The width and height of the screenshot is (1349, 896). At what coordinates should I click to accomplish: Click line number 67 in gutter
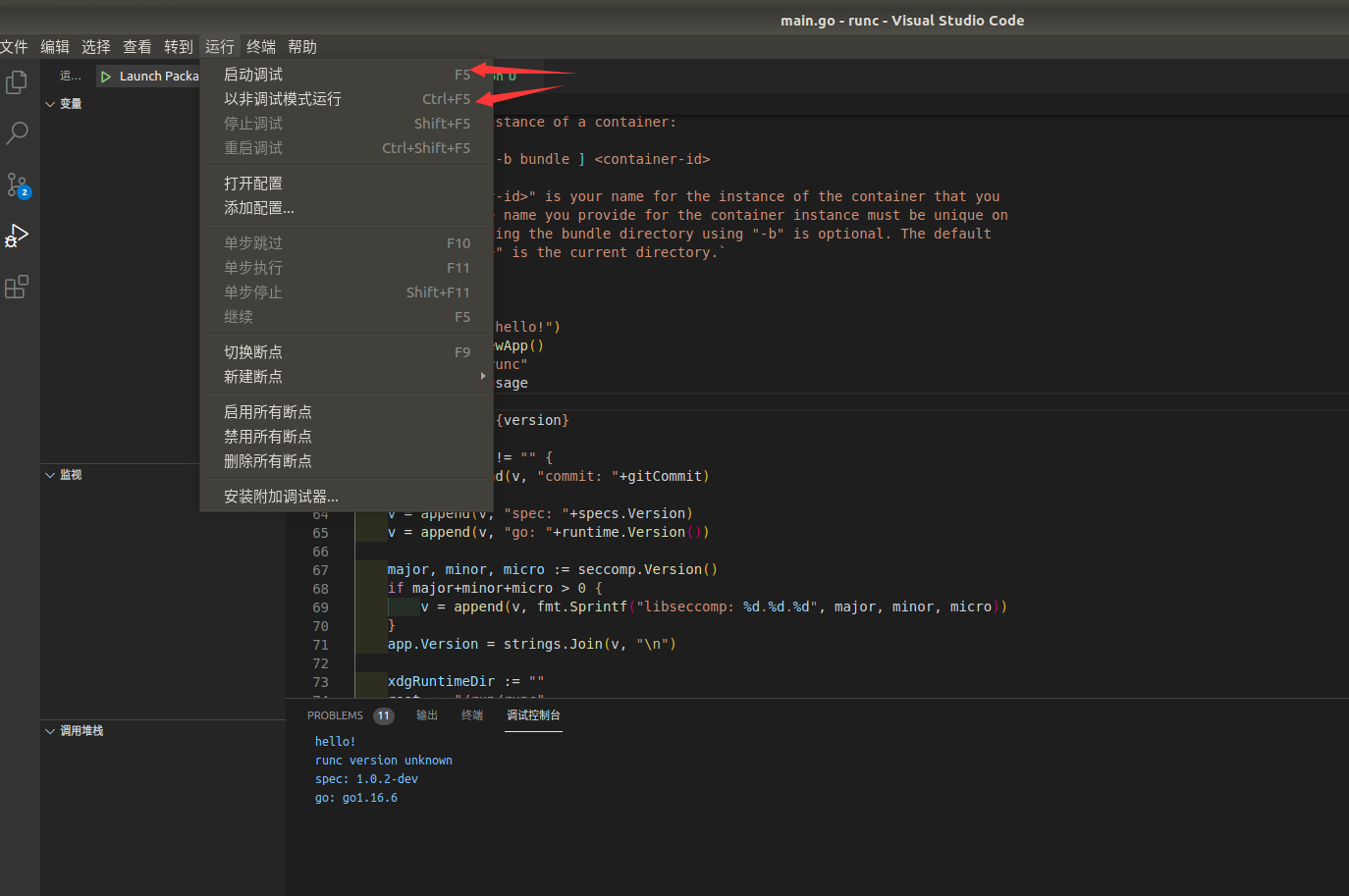(320, 570)
